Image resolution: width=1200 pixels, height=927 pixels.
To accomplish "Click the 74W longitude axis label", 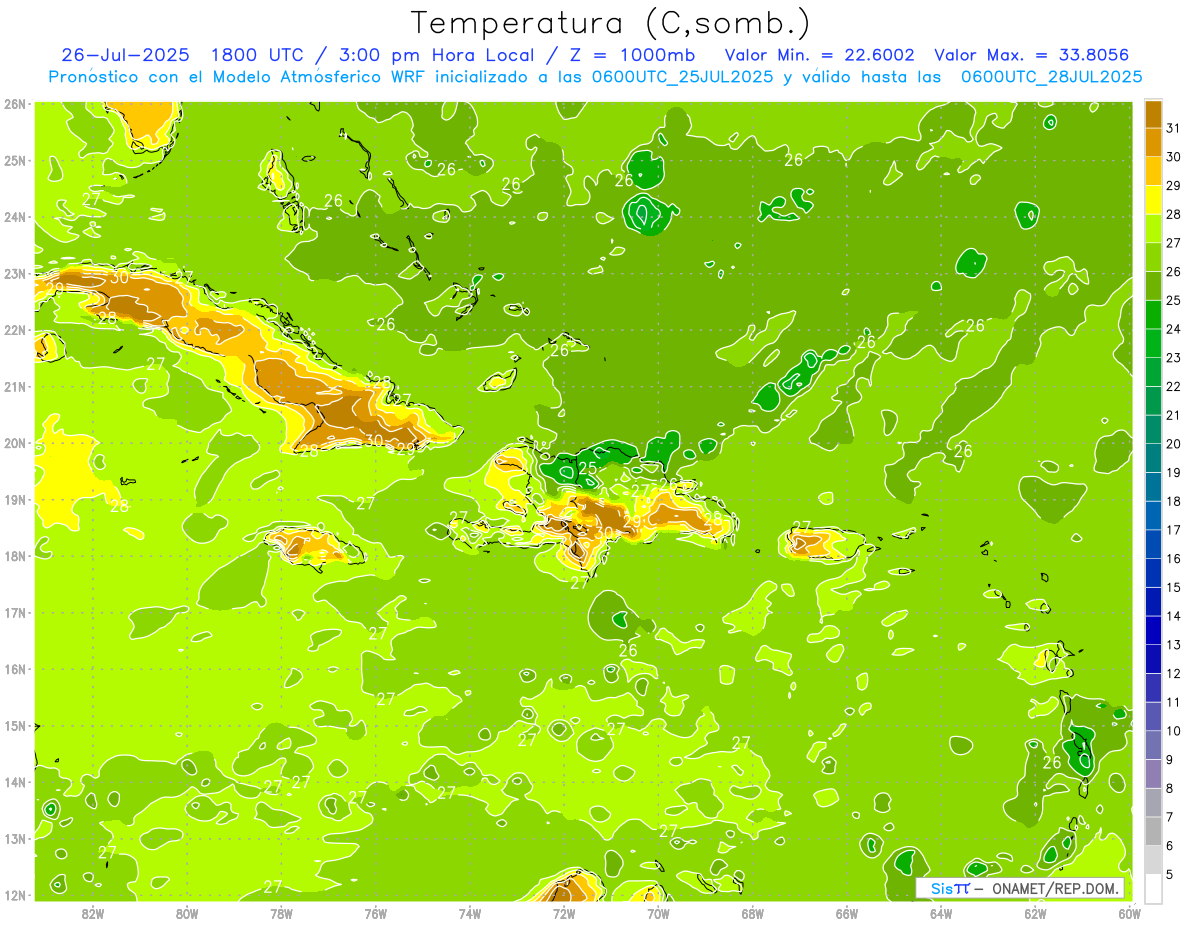I will tap(470, 913).
